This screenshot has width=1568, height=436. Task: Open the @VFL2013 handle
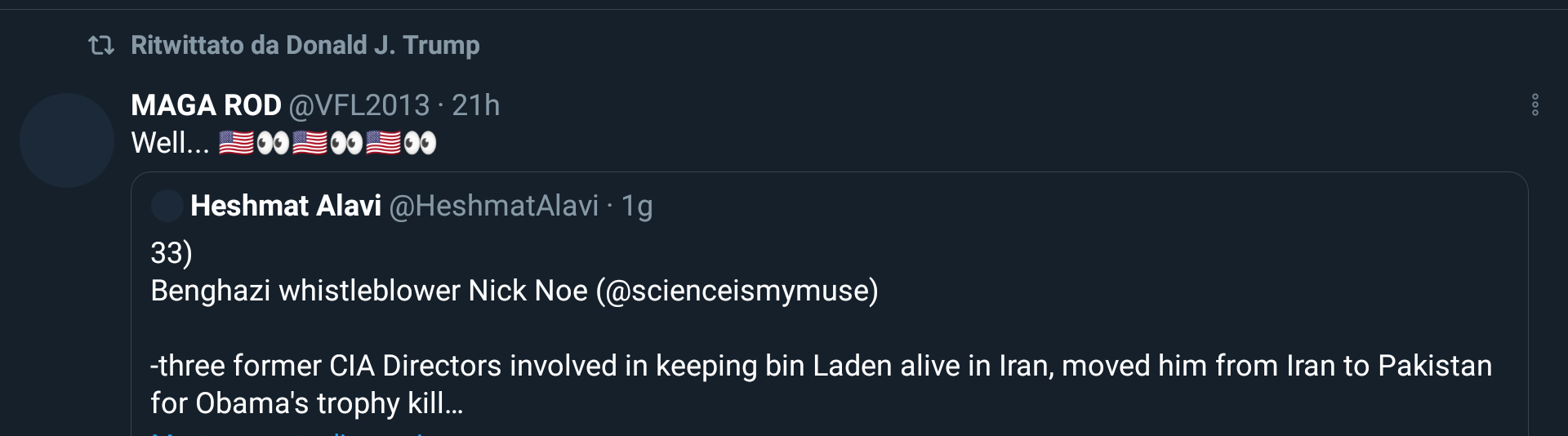359,105
